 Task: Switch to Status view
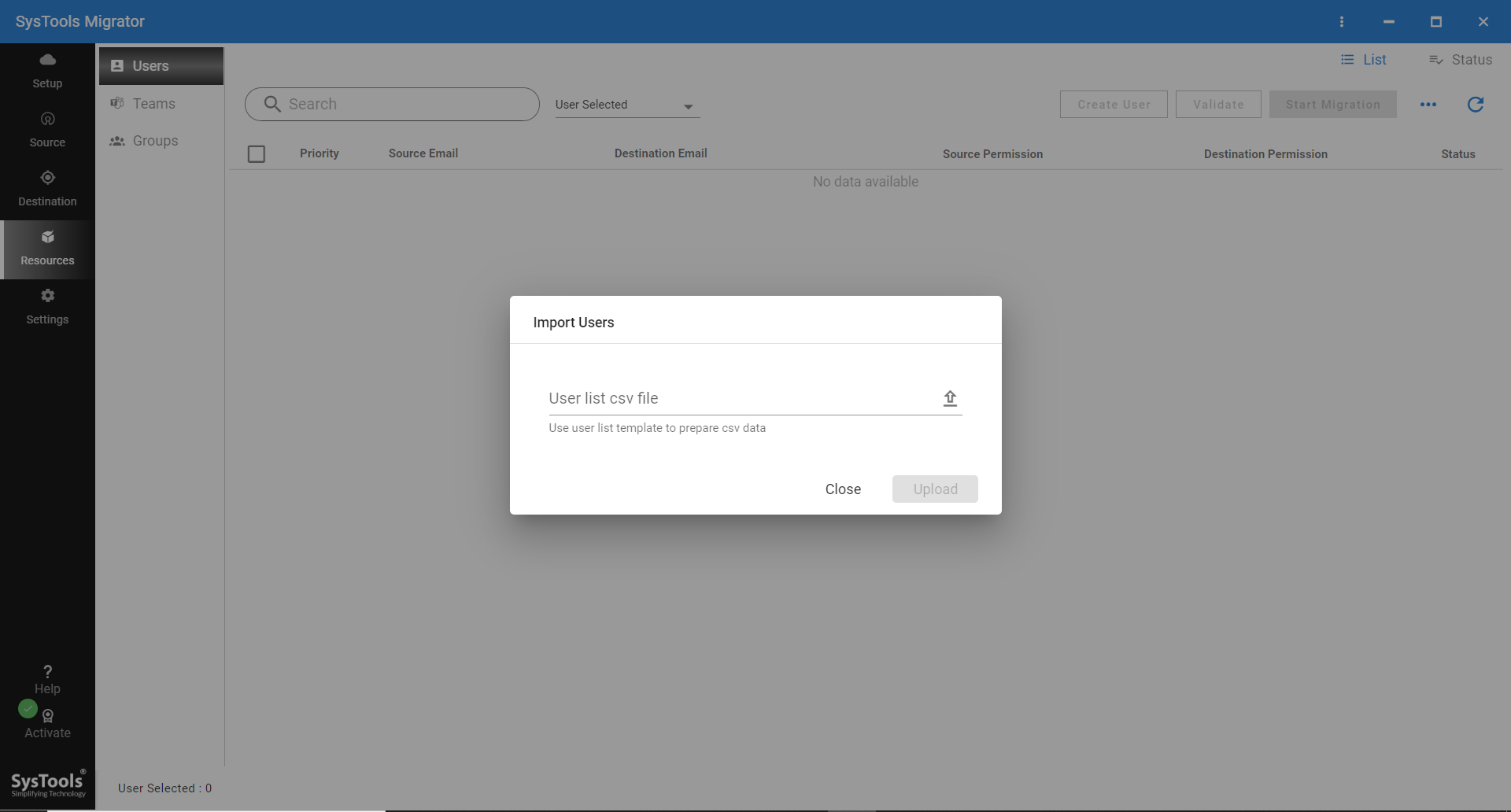pyautogui.click(x=1461, y=60)
